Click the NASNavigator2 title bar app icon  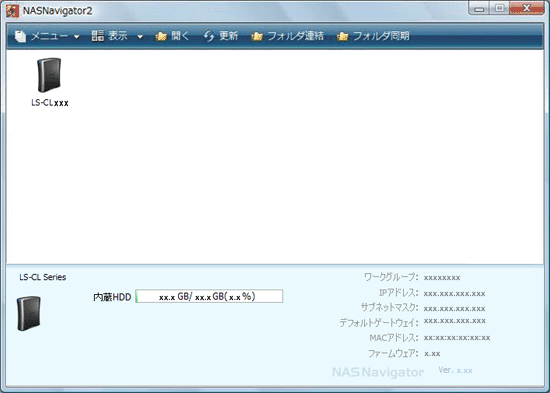[x=12, y=11]
